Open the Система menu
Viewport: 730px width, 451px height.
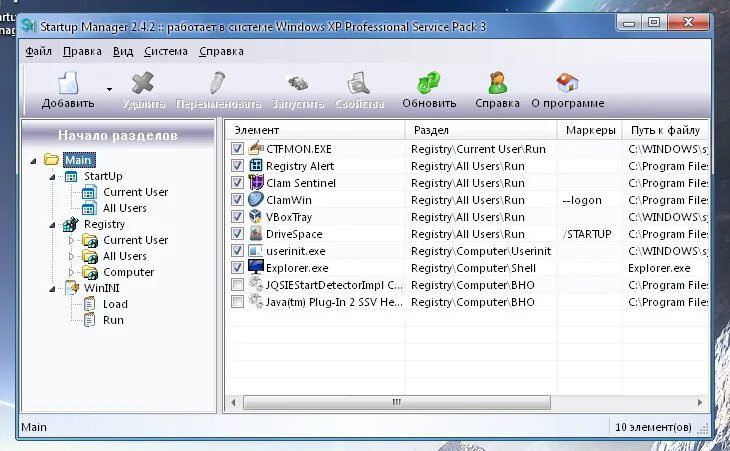166,51
